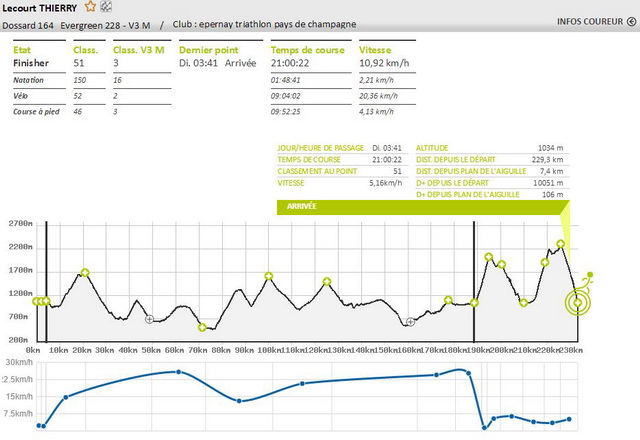Click the ALTITUDE 1034 m value
Viewport: 640px width, 440px height.
click(550, 148)
